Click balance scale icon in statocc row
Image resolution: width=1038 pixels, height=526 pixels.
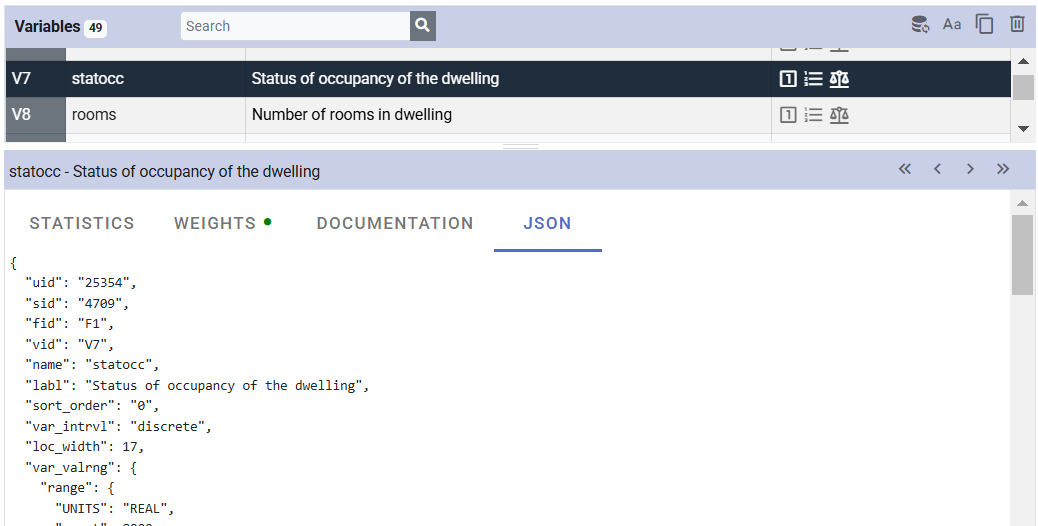pyautogui.click(x=839, y=79)
